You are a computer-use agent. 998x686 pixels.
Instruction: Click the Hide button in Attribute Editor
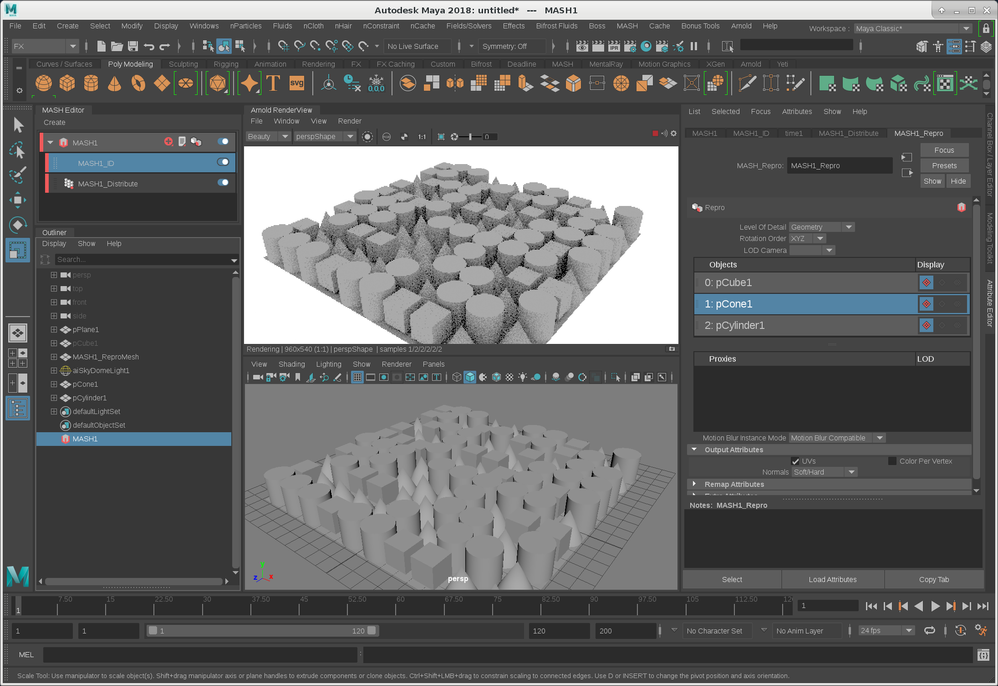(958, 181)
